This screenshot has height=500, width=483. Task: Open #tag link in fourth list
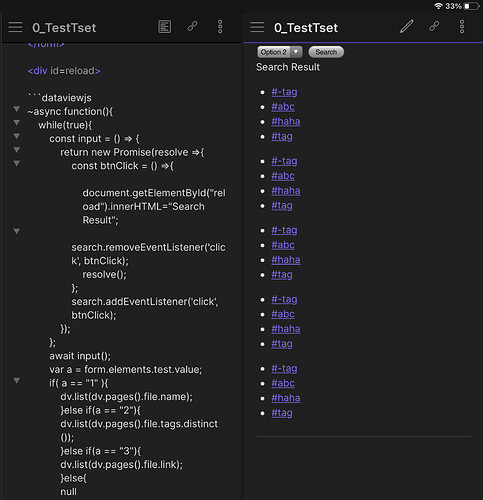pyautogui.click(x=282, y=344)
